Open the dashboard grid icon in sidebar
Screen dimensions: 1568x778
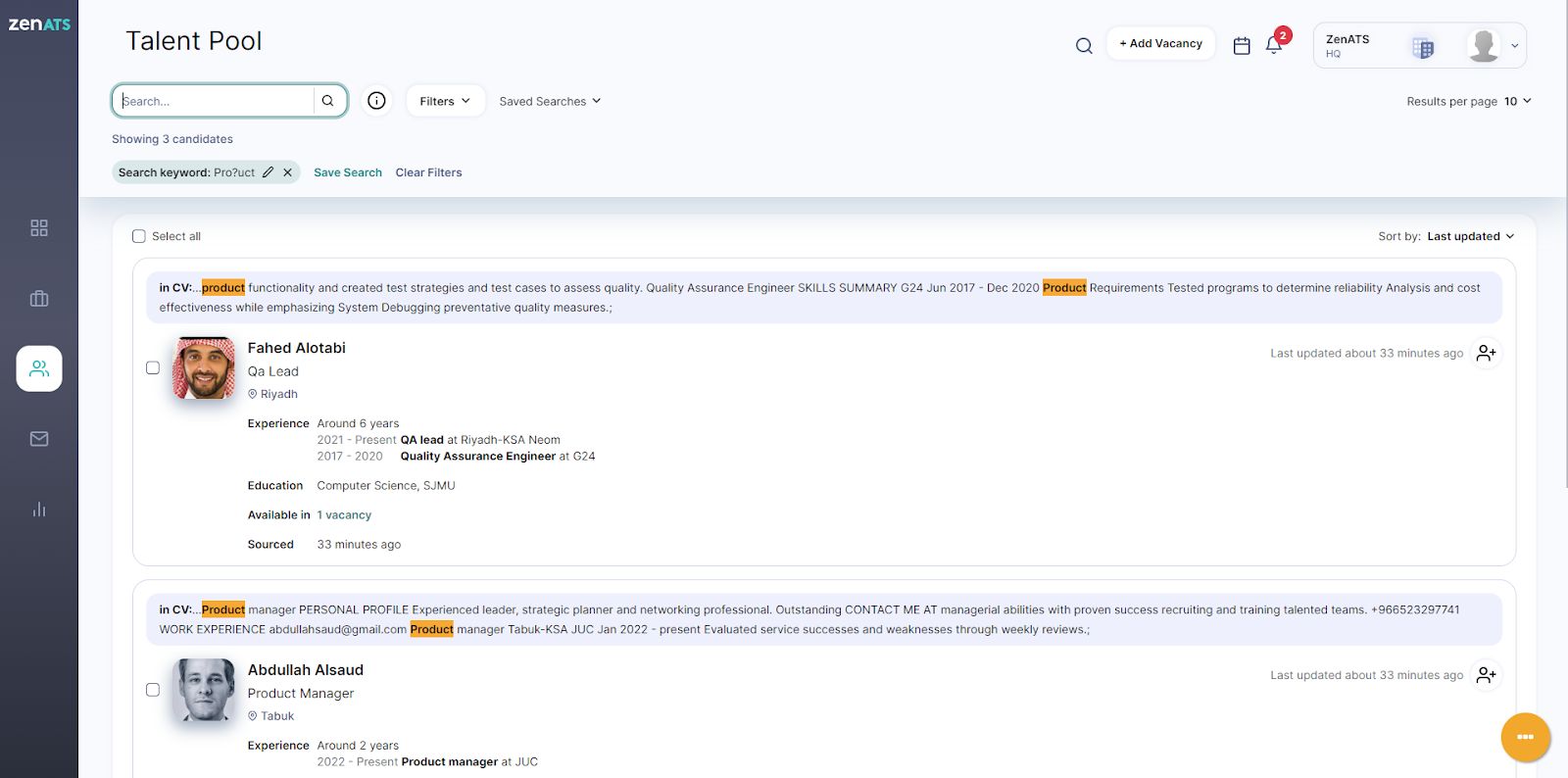point(39,227)
